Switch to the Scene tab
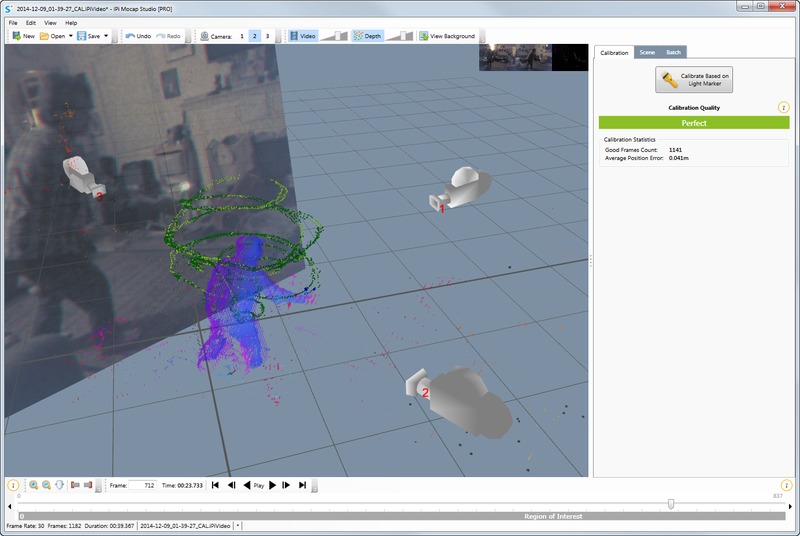This screenshot has height=536, width=800. tap(647, 52)
